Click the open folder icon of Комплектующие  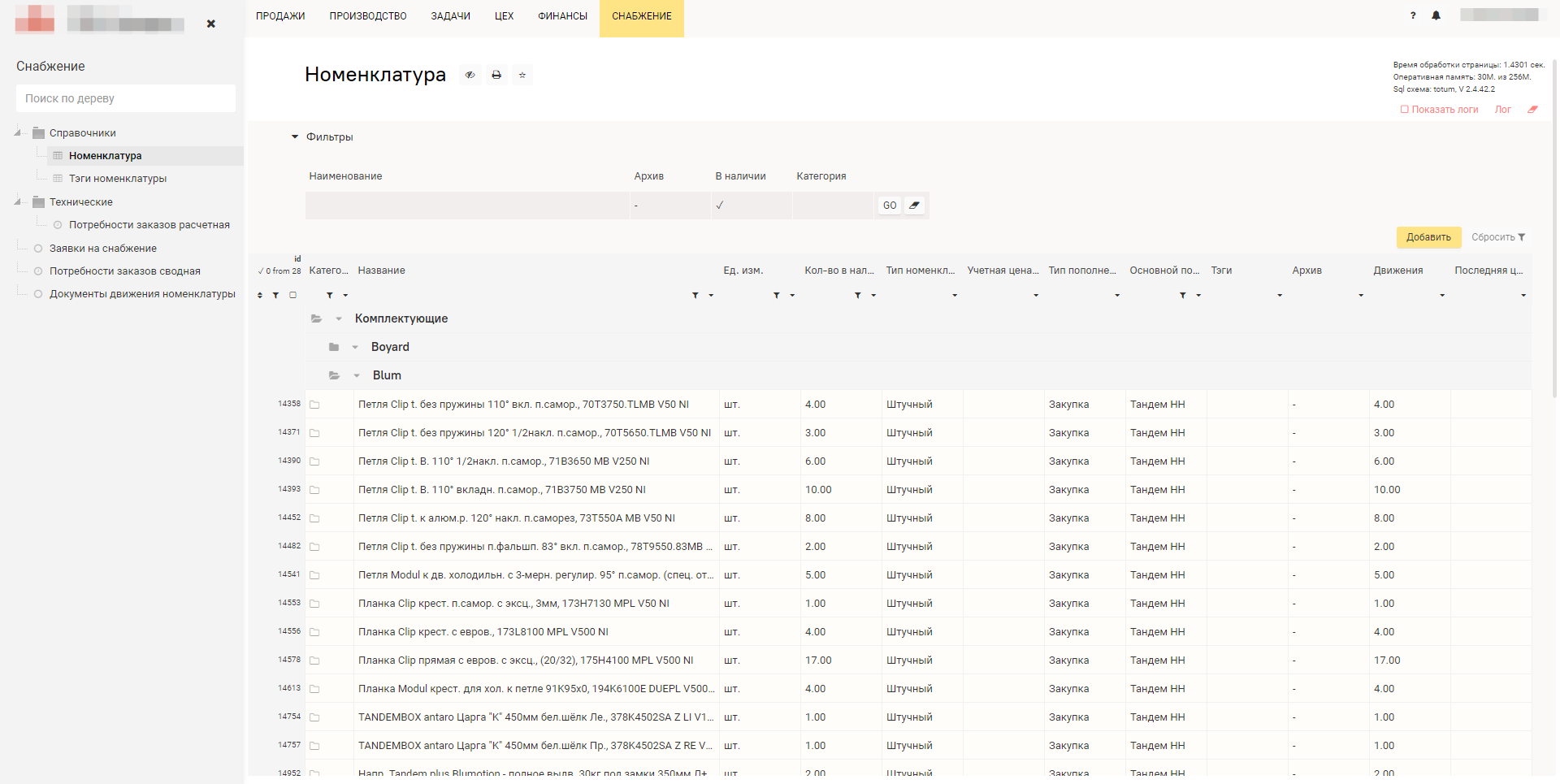(317, 318)
